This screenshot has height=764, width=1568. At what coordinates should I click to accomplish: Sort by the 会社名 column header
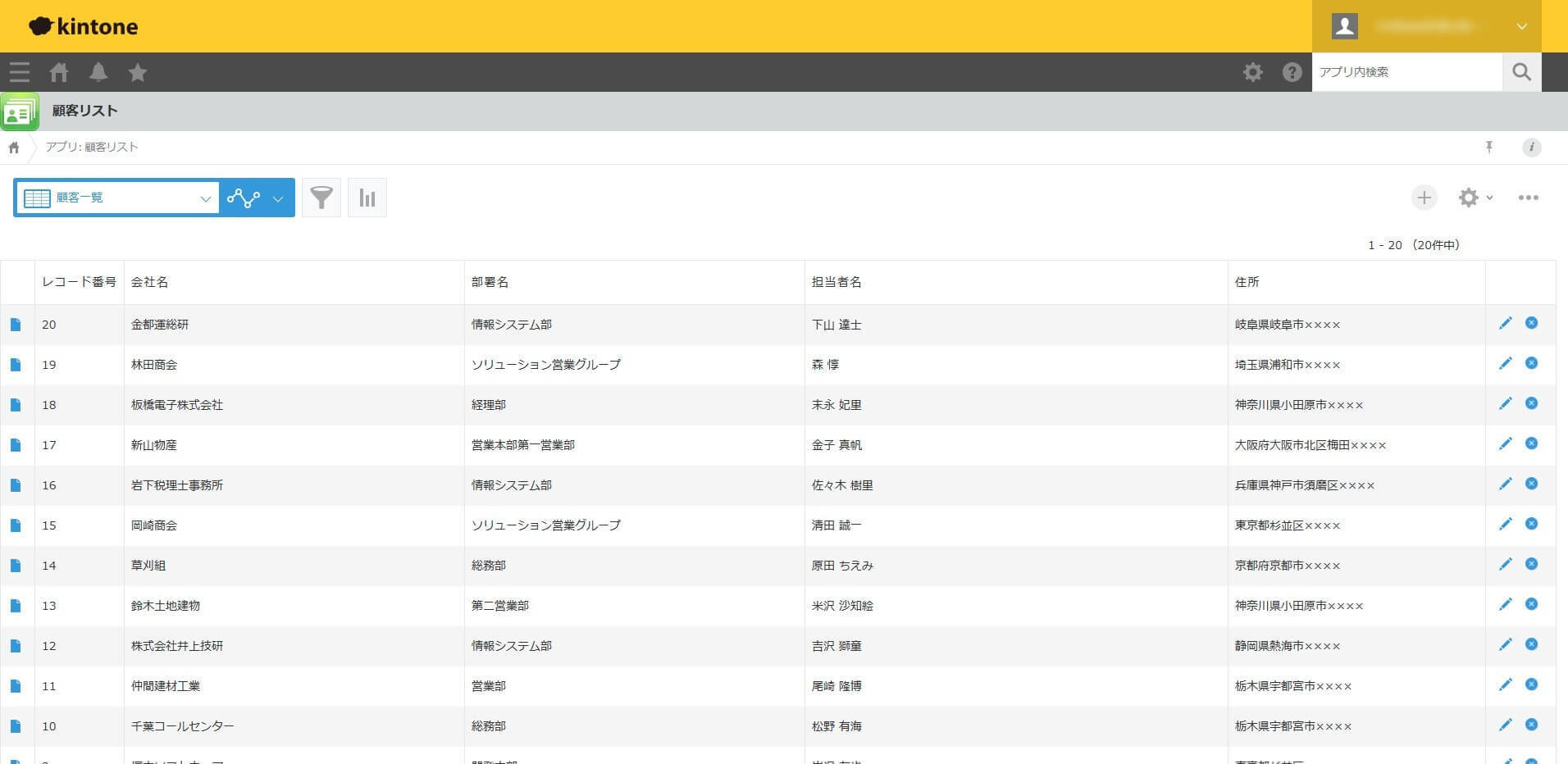tap(148, 281)
